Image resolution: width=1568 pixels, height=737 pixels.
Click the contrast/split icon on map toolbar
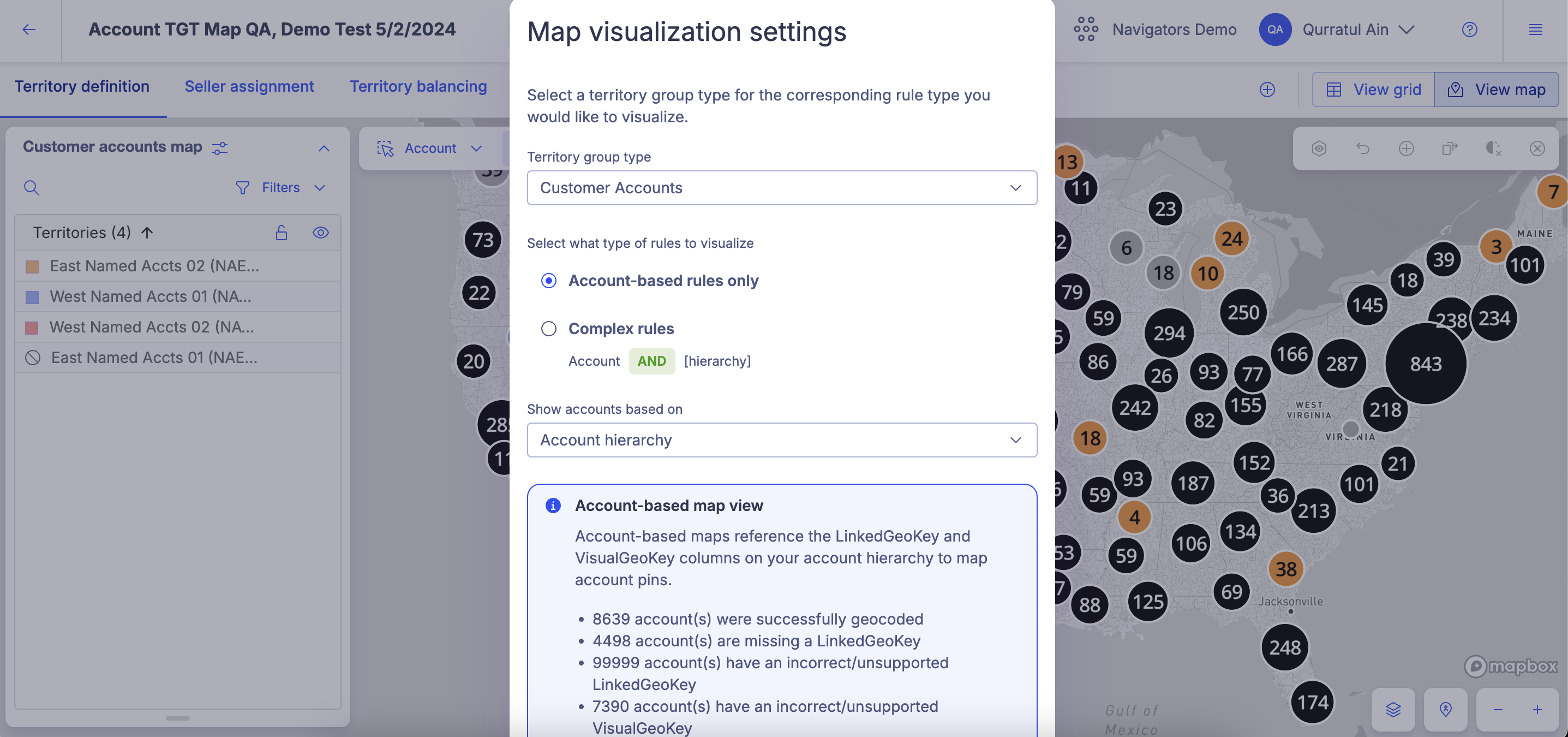[1492, 149]
